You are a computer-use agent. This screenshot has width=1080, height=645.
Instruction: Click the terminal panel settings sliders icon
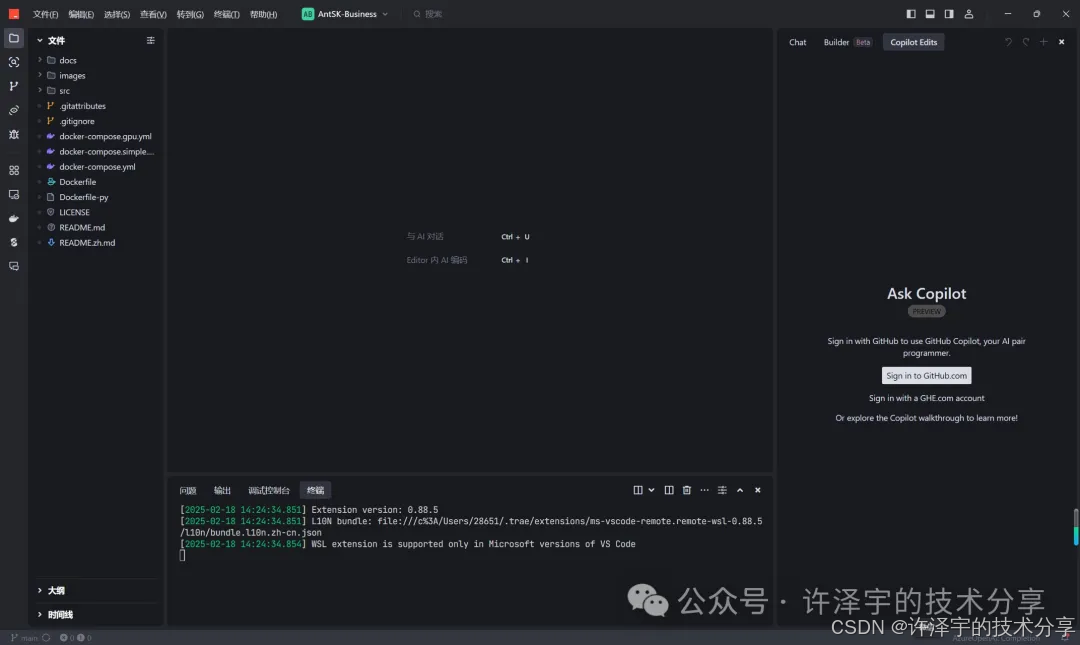tap(722, 490)
